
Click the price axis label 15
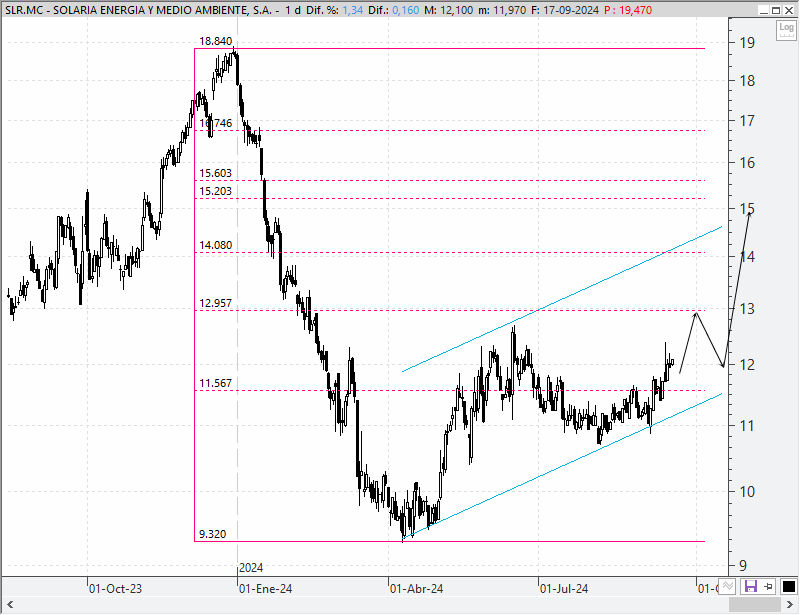coord(747,209)
